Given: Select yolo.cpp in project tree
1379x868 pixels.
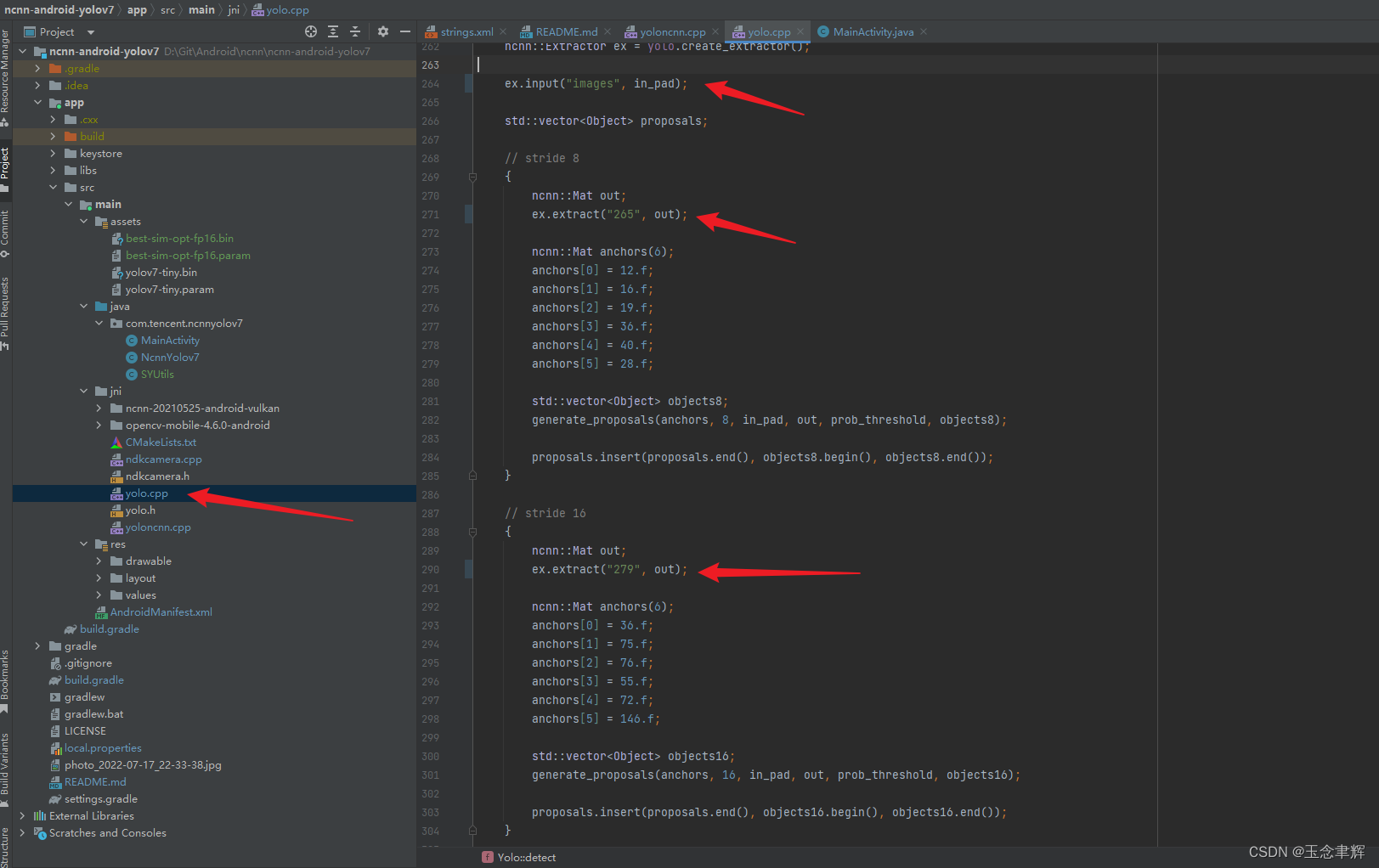Looking at the screenshot, I should [146, 493].
